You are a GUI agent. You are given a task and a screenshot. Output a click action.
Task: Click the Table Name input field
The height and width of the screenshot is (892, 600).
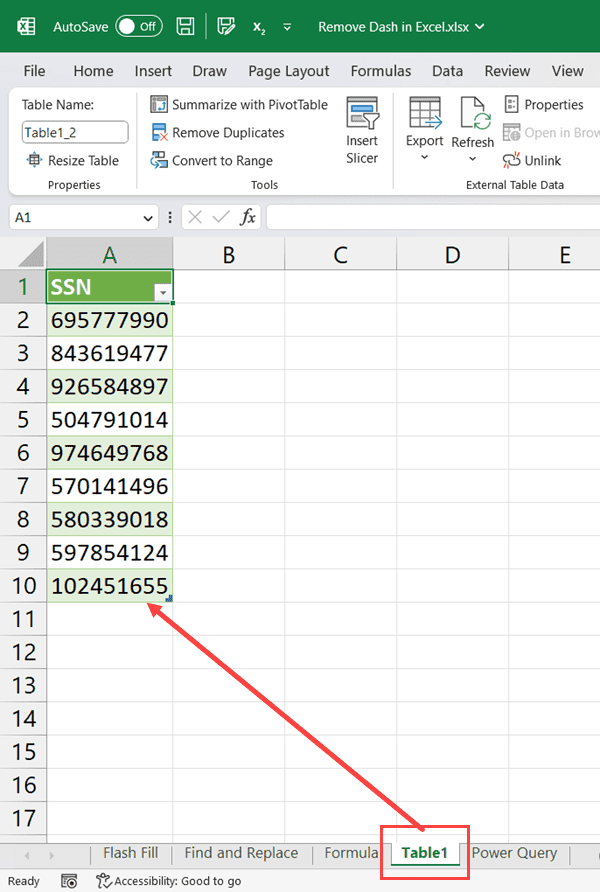pyautogui.click(x=75, y=132)
